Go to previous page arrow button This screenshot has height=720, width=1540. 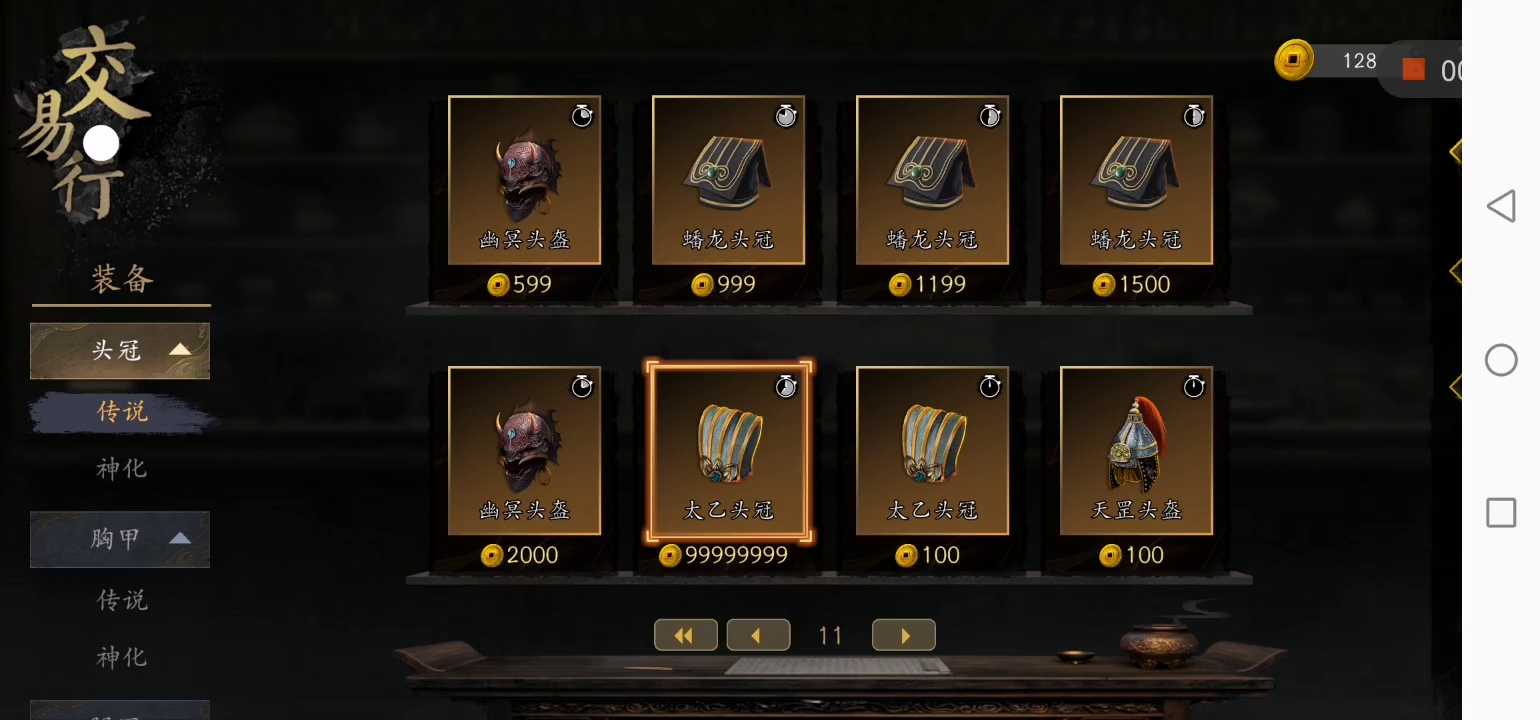(x=758, y=635)
